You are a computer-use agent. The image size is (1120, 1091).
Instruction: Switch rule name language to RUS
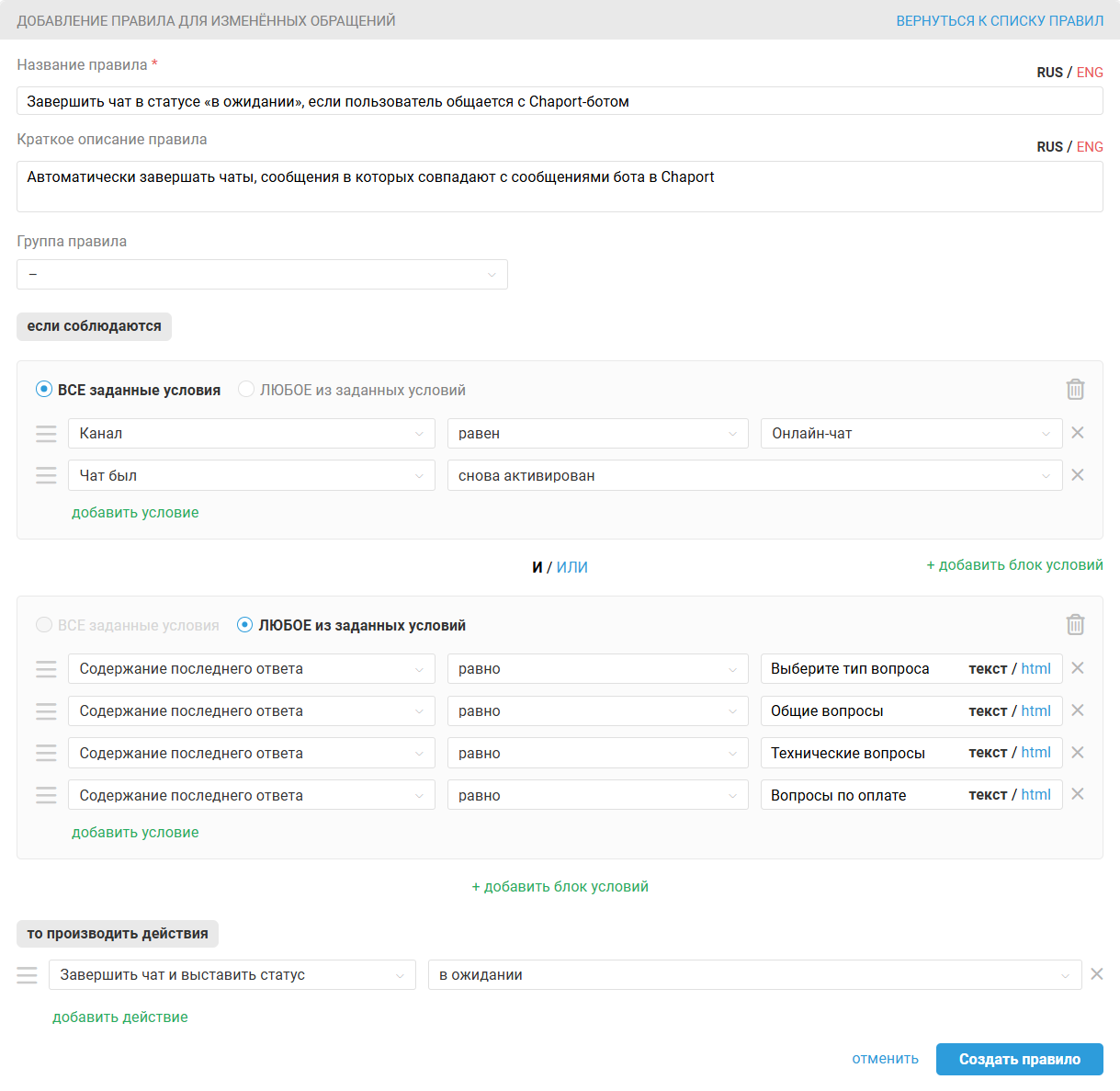tap(1050, 73)
